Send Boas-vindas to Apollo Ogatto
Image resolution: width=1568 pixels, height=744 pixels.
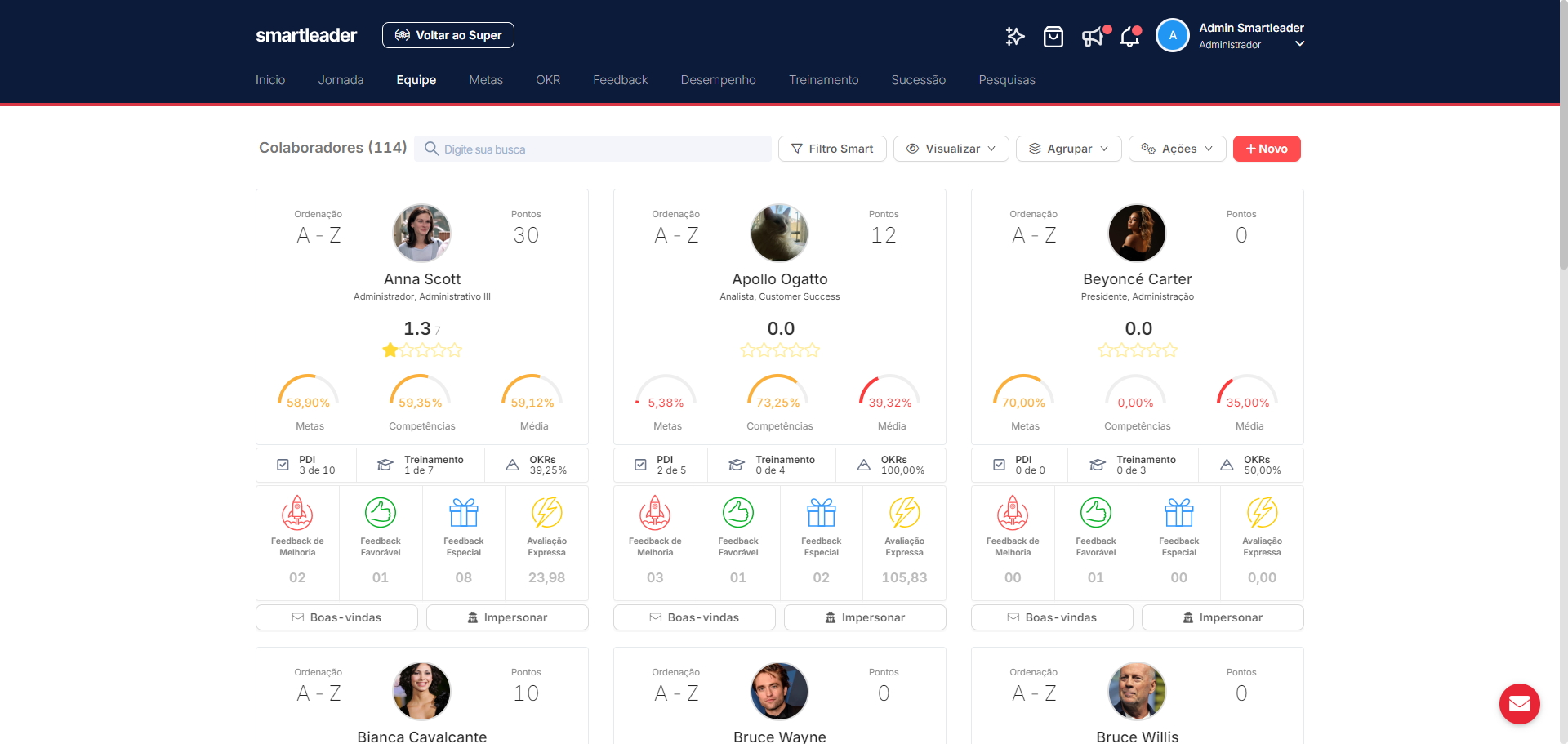pyautogui.click(x=694, y=617)
